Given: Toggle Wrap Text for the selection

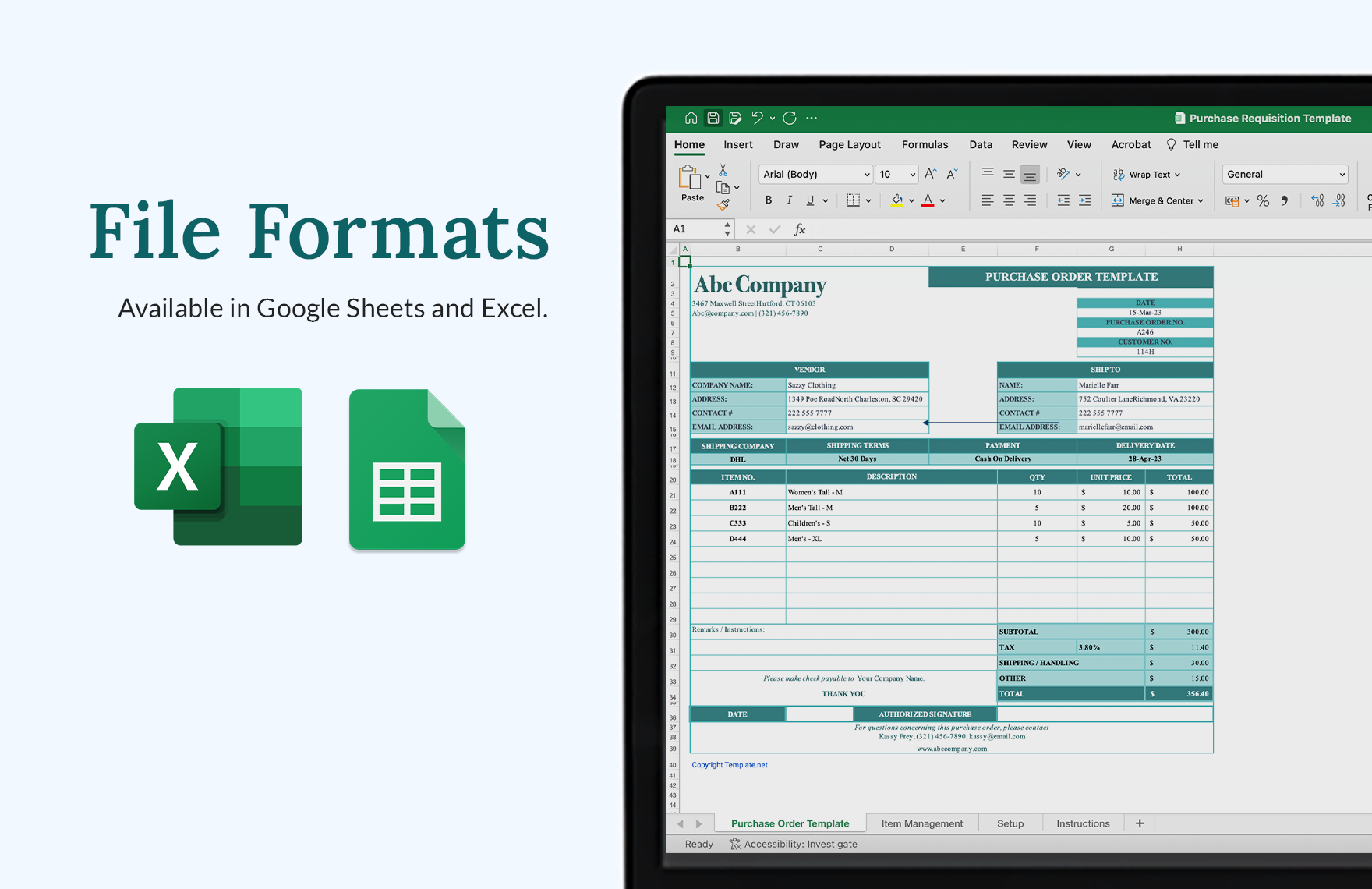Looking at the screenshot, I should coord(1146,174).
